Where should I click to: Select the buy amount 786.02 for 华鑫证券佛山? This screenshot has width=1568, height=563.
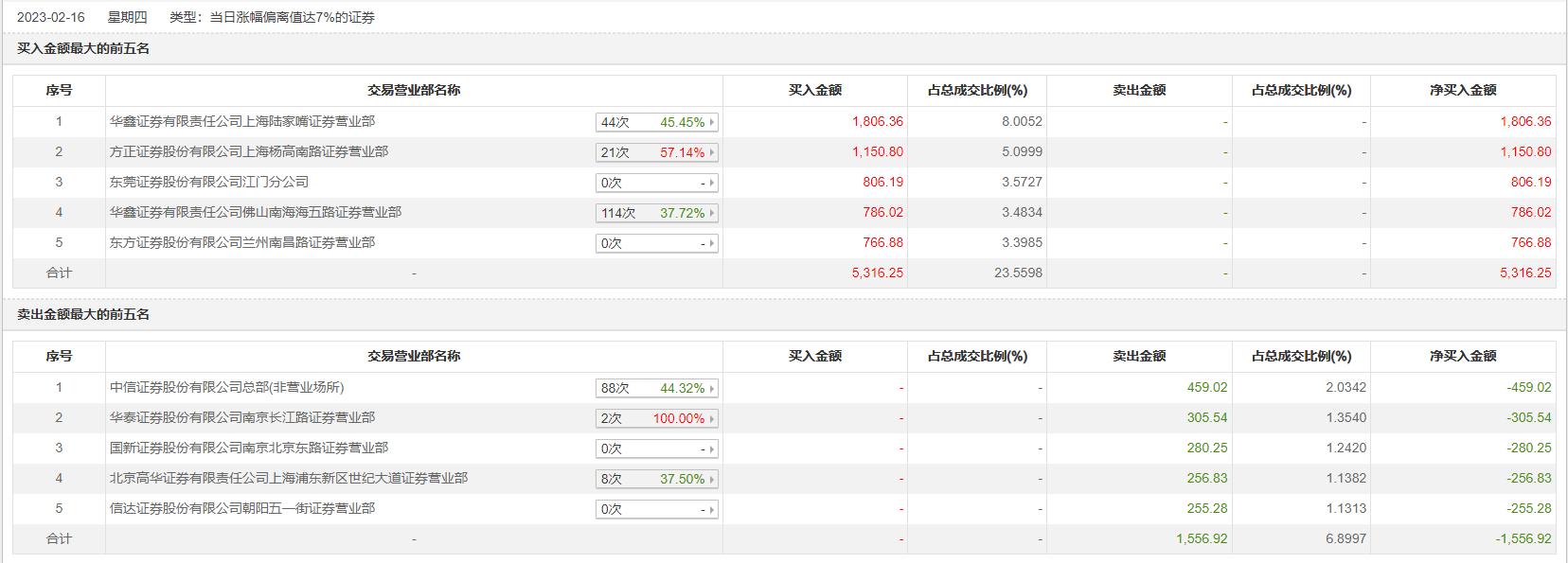883,212
